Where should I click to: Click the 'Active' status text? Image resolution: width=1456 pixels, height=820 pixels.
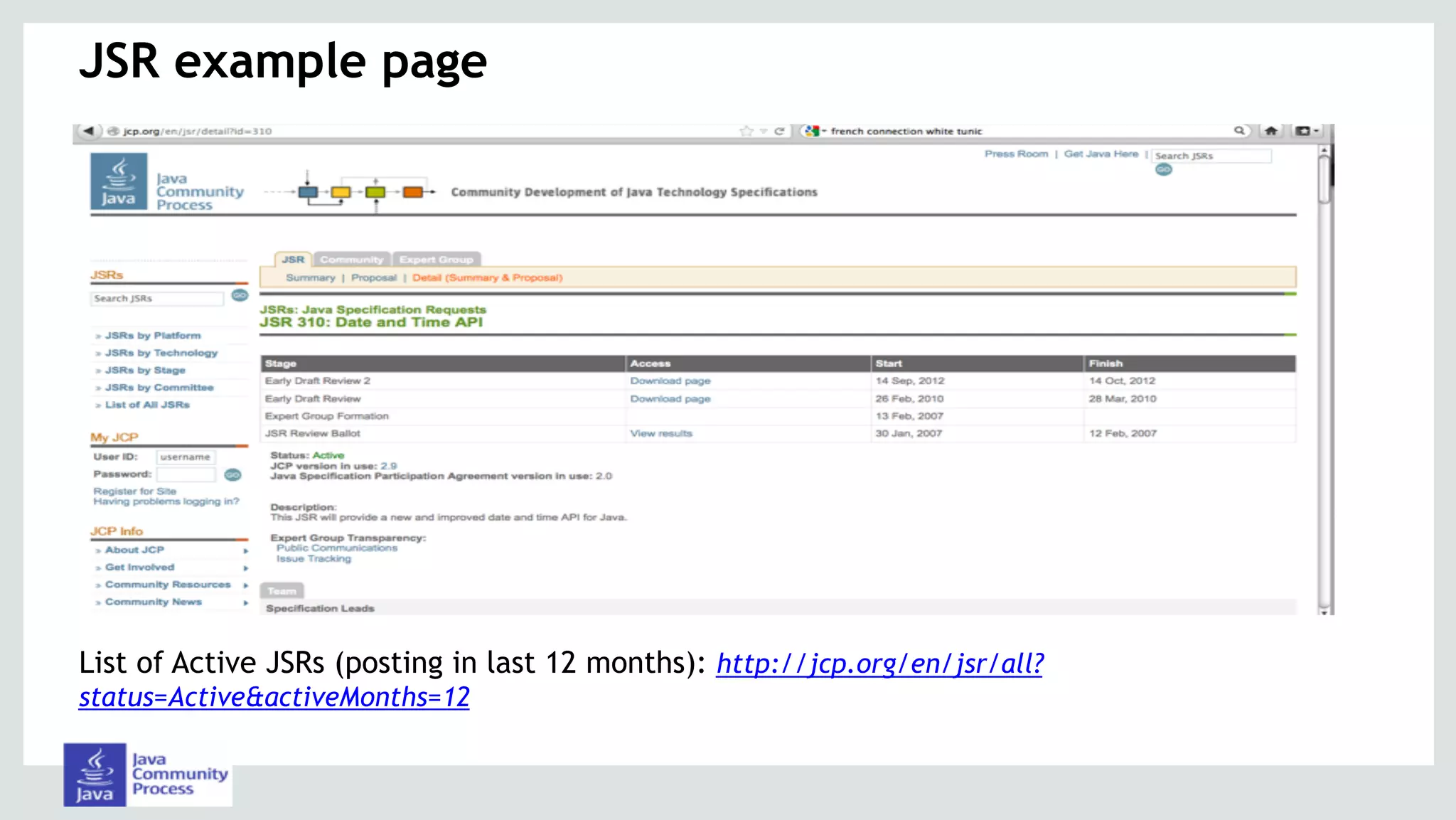[x=328, y=455]
